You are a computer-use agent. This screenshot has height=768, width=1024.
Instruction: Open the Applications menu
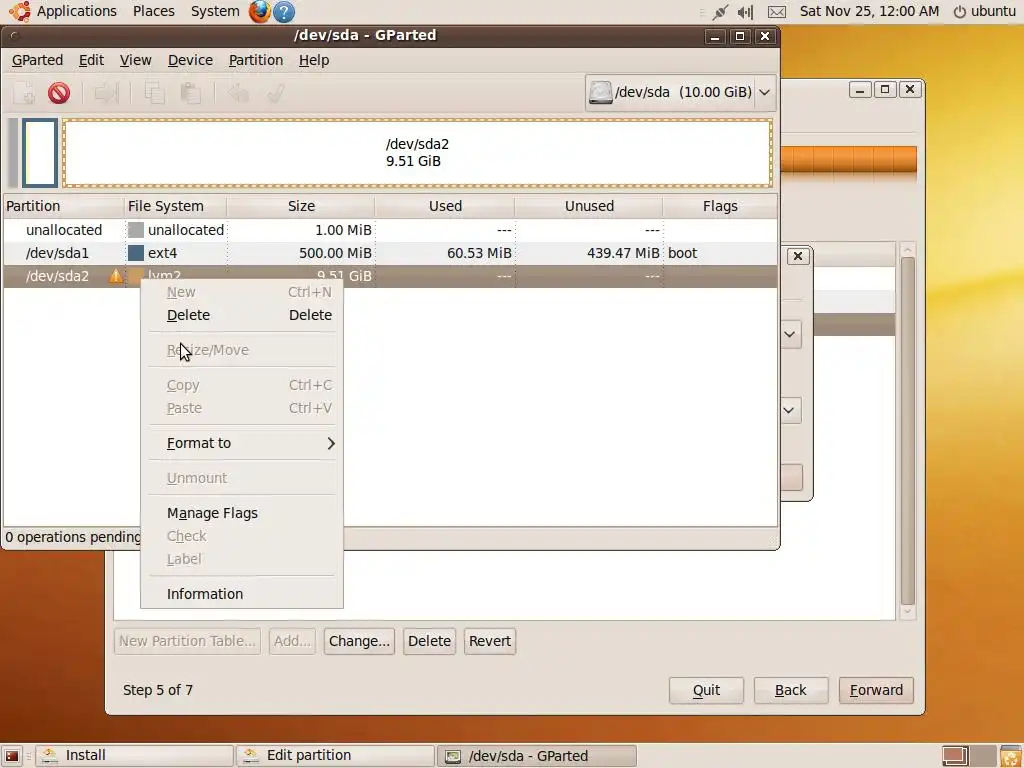(x=76, y=11)
